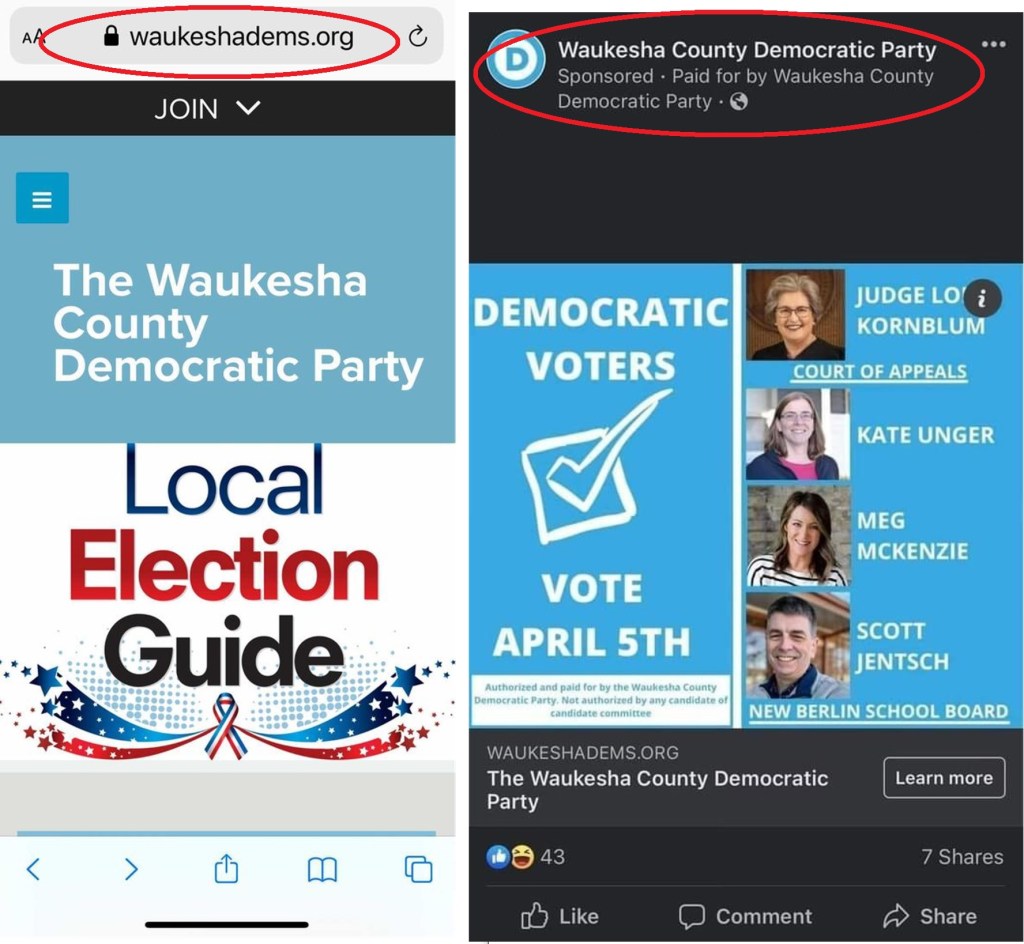The width and height of the screenshot is (1024, 944).
Task: Open the Safari share sheet icon
Action: [x=226, y=868]
